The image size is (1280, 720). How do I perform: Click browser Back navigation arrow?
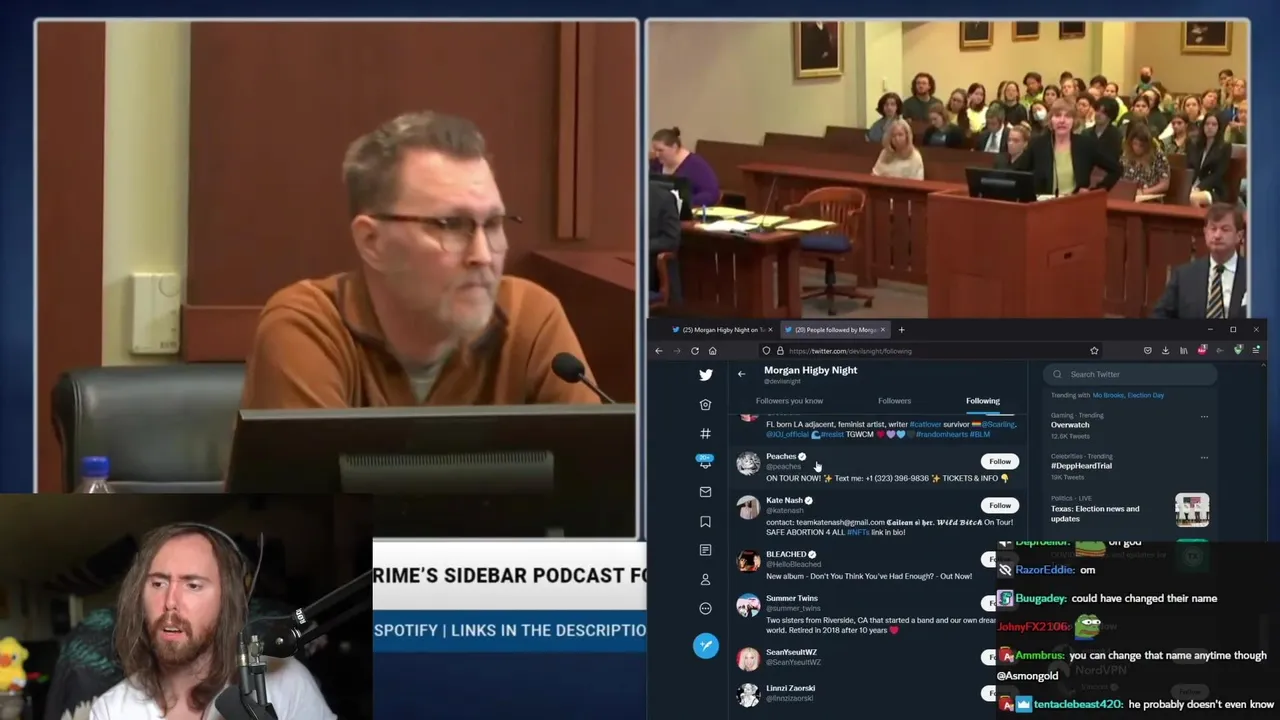click(x=659, y=351)
